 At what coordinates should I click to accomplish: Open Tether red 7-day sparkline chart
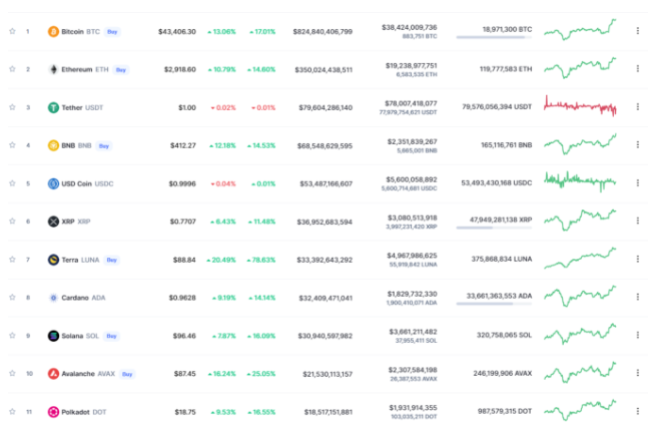pyautogui.click(x=580, y=105)
